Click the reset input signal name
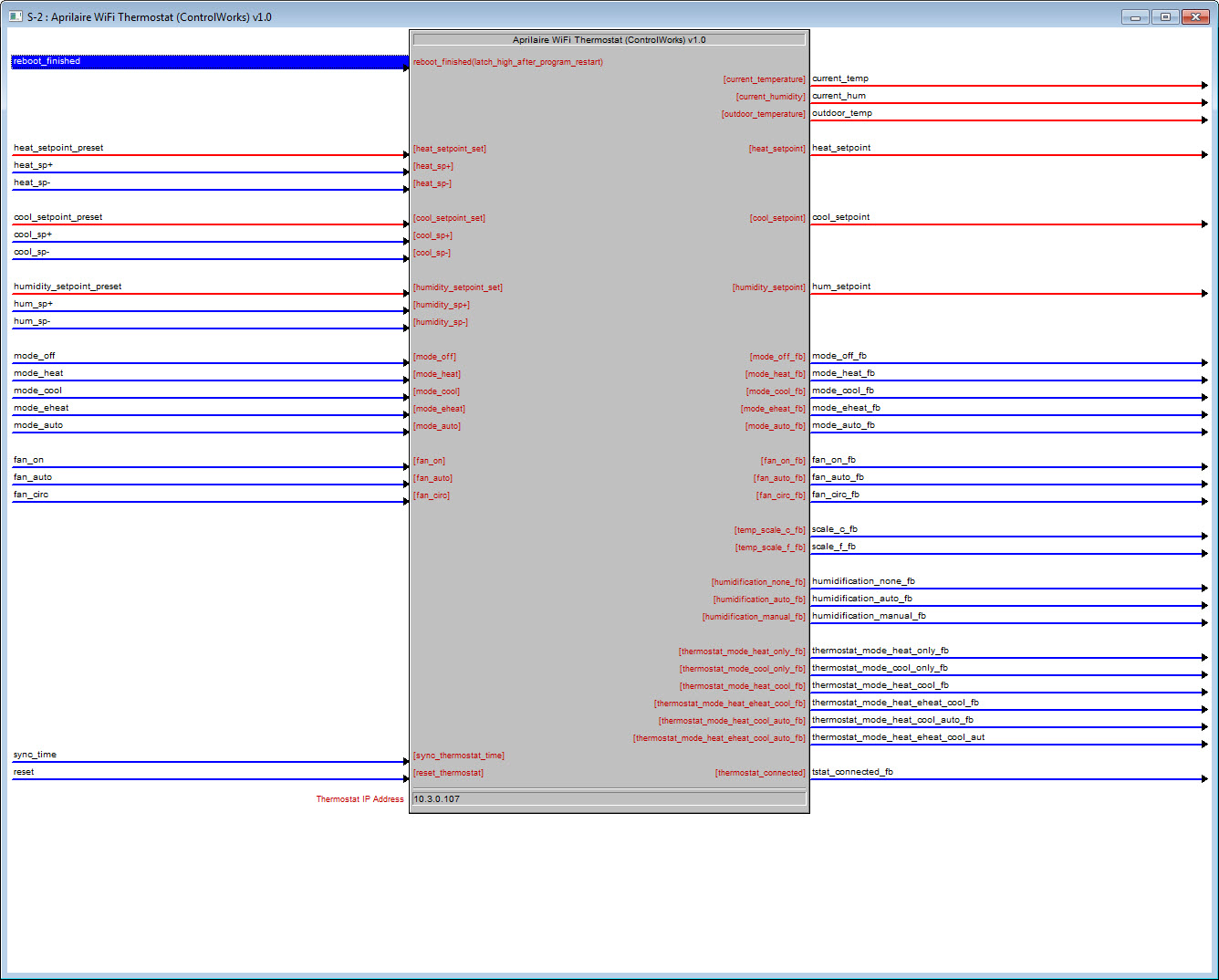1219x980 pixels. (24, 772)
